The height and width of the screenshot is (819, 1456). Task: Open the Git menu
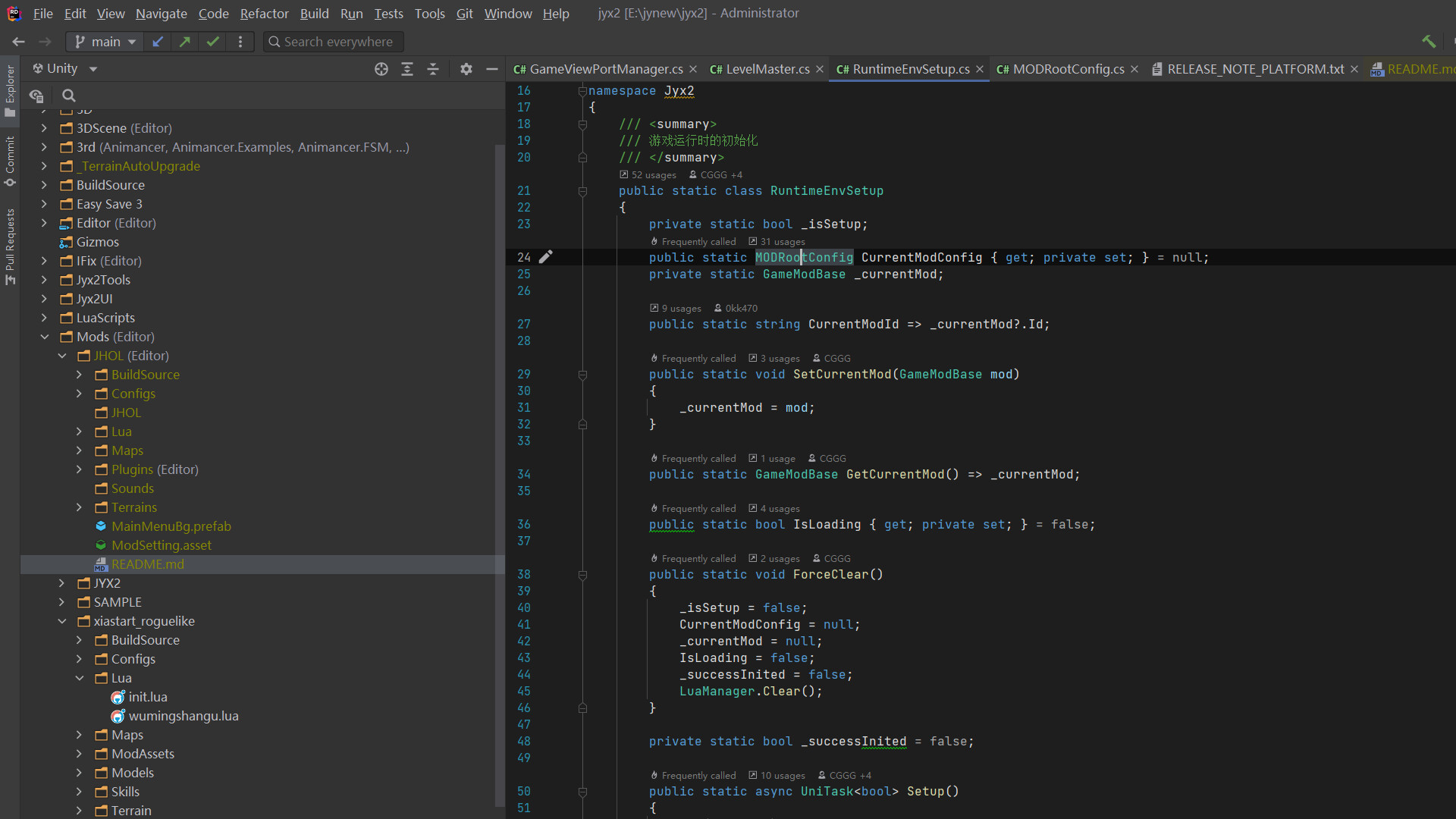click(464, 13)
